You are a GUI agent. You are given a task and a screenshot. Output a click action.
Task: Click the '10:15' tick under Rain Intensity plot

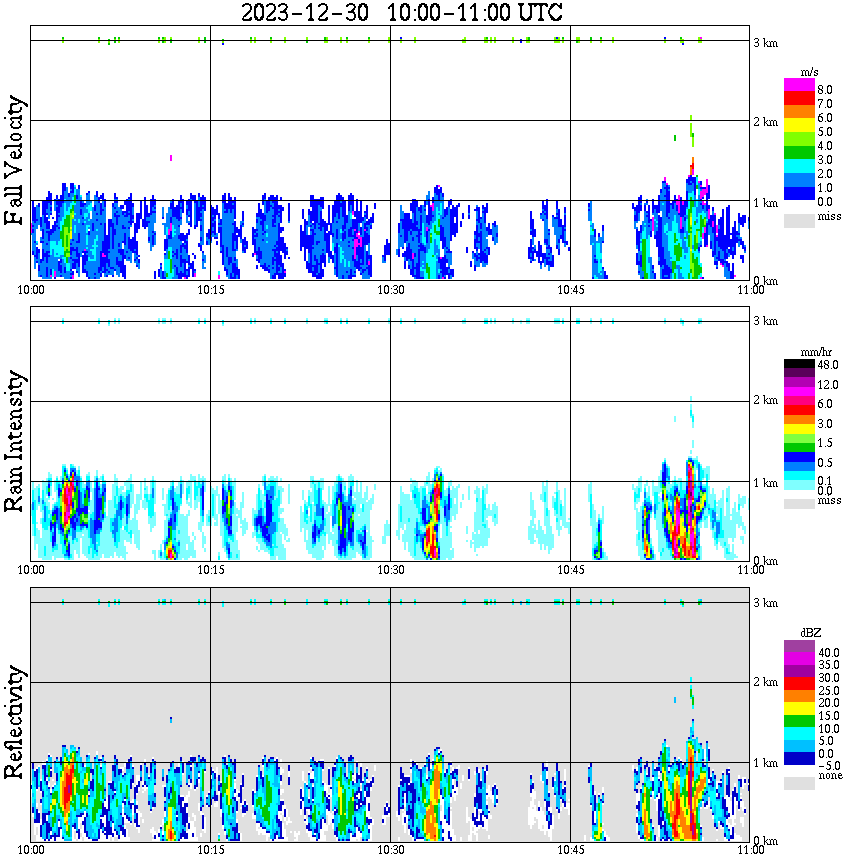pos(211,570)
